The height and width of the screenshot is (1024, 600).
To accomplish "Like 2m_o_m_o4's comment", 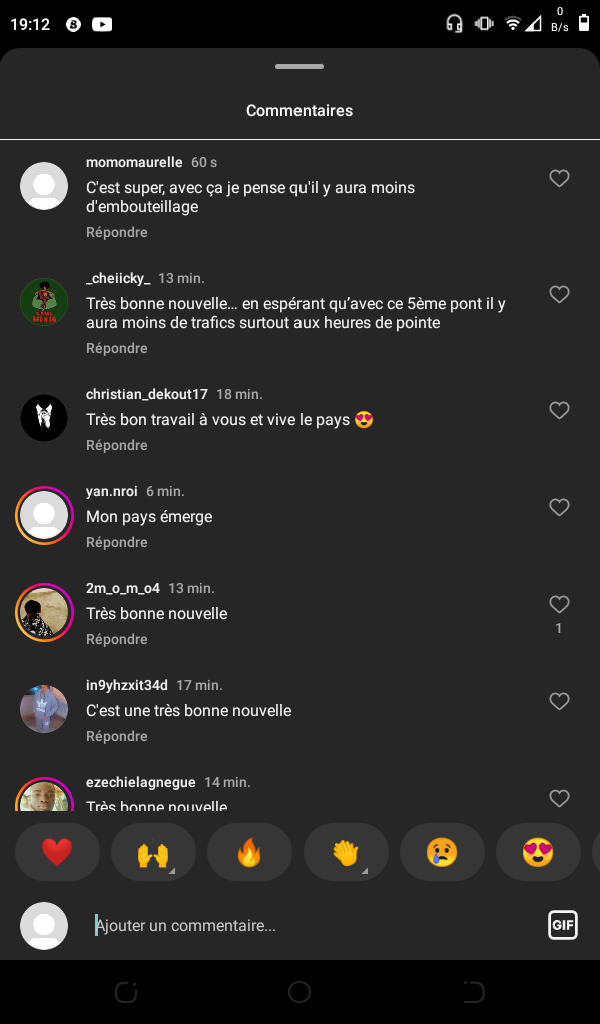I will point(559,605).
